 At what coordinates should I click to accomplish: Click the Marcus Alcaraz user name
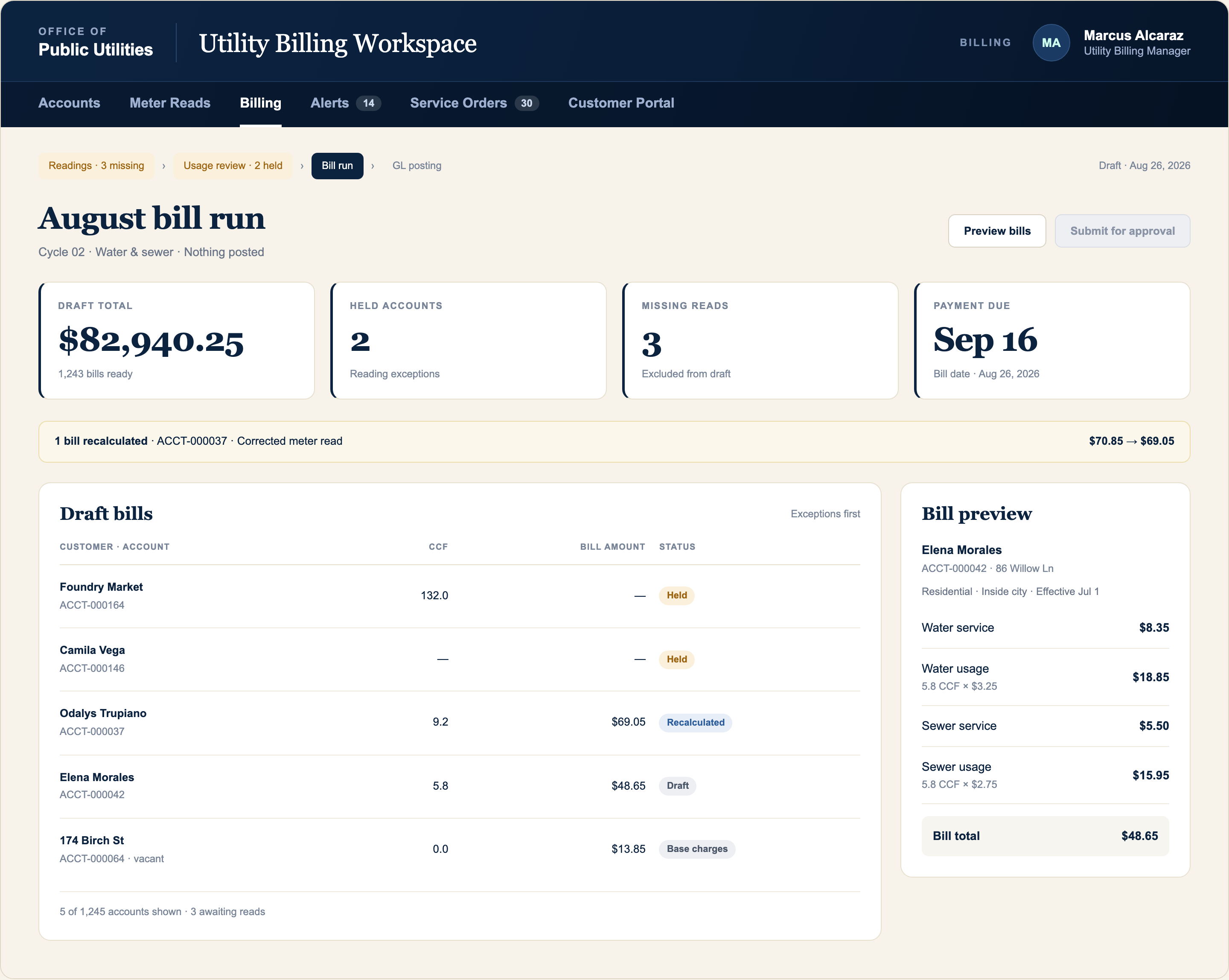click(x=1133, y=35)
